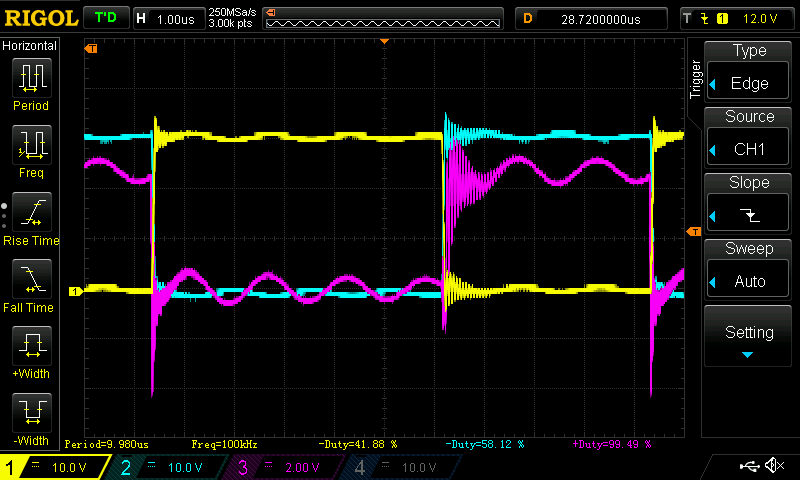Select the +Width measurement icon
The width and height of the screenshot is (800, 480).
(x=32, y=345)
